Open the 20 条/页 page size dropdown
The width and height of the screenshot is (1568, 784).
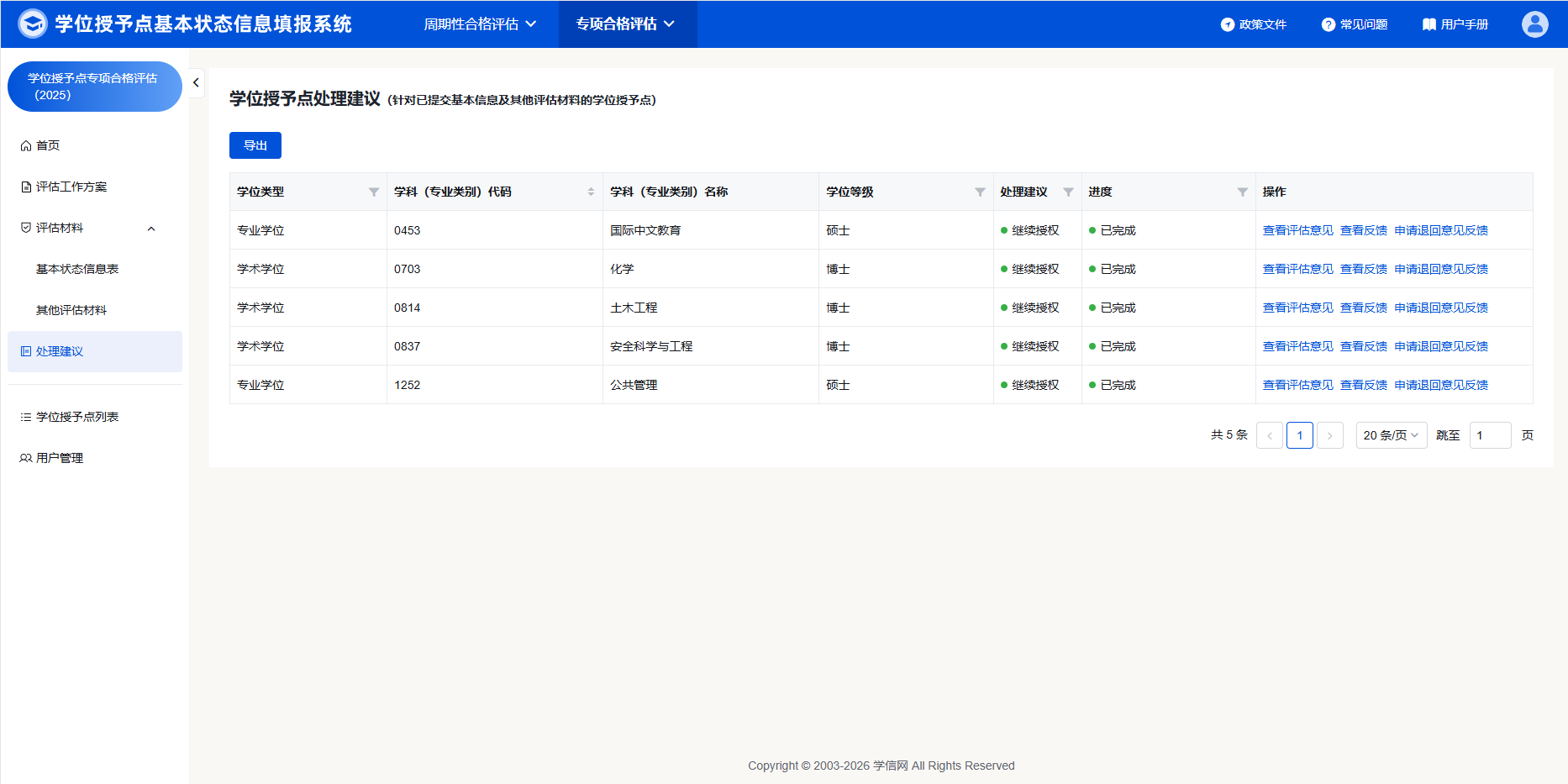click(x=1391, y=435)
